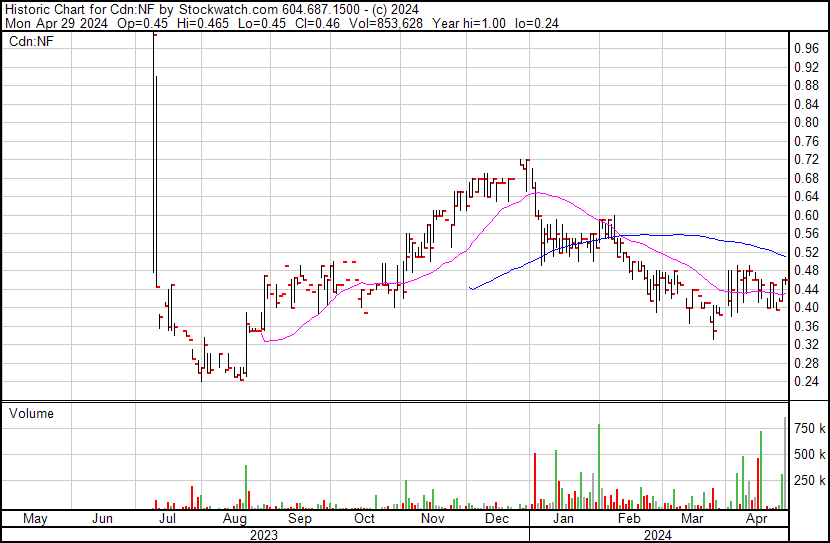Click the Op=0.45 opening price value
Screen dimensions: 830x543
pos(142,23)
